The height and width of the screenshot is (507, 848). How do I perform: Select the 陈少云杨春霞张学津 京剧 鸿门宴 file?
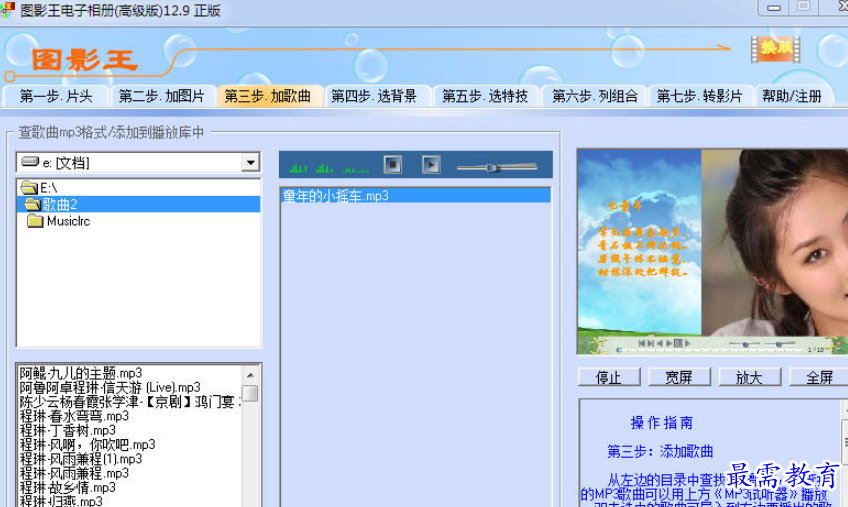click(x=130, y=402)
